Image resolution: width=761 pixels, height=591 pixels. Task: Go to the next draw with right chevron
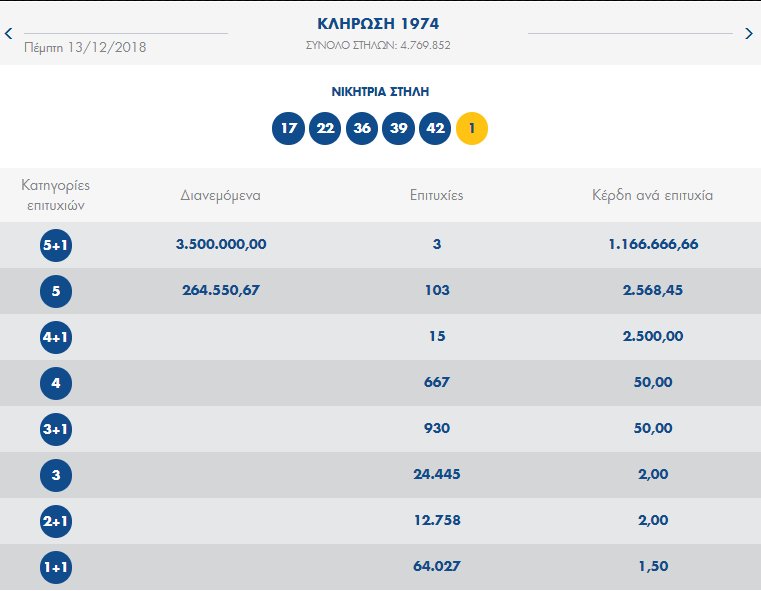click(749, 34)
